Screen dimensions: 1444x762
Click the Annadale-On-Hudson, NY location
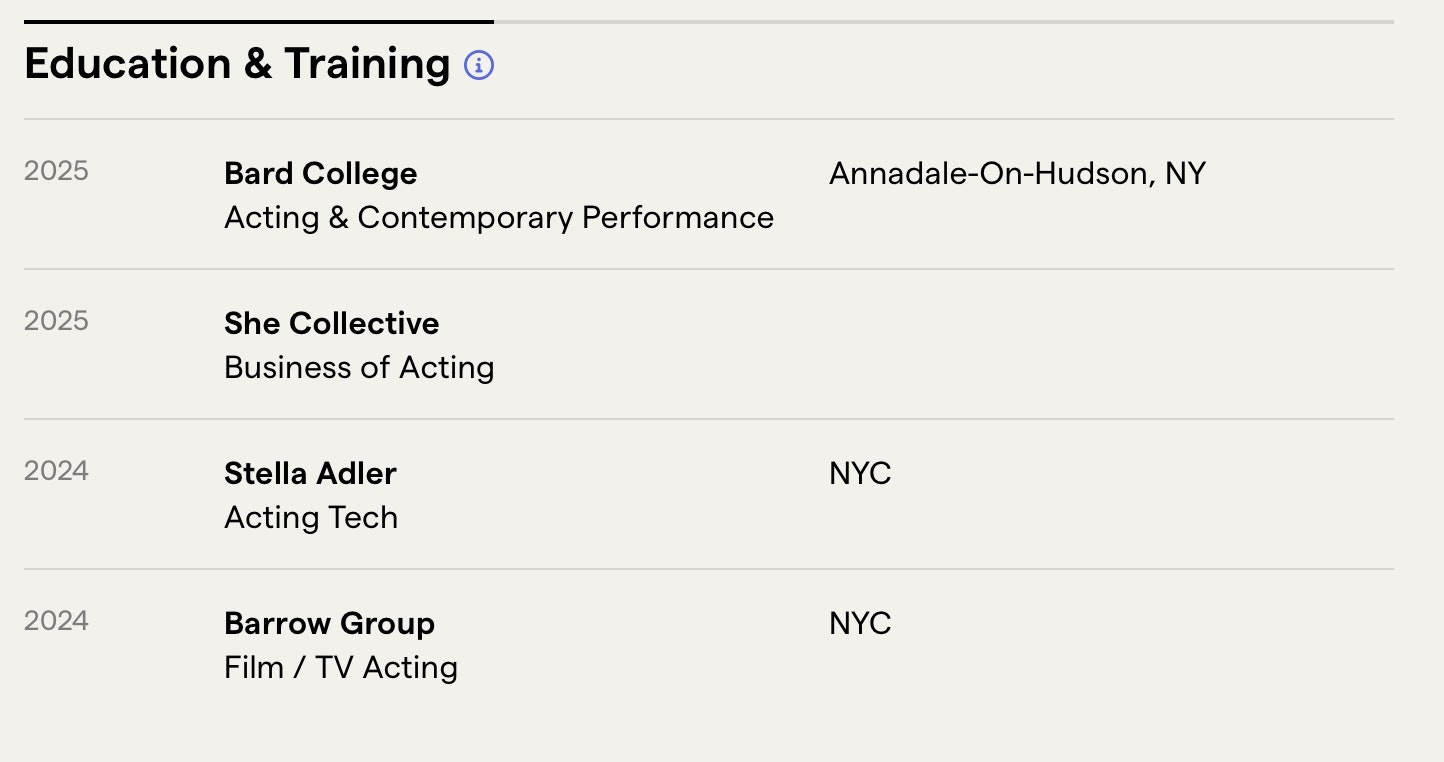click(x=1017, y=174)
